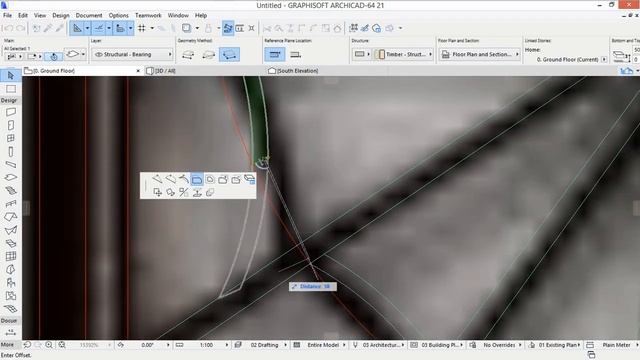The height and width of the screenshot is (360, 640).
Task: Select the Object tool in the toolbox
Action: [x=11, y=282]
